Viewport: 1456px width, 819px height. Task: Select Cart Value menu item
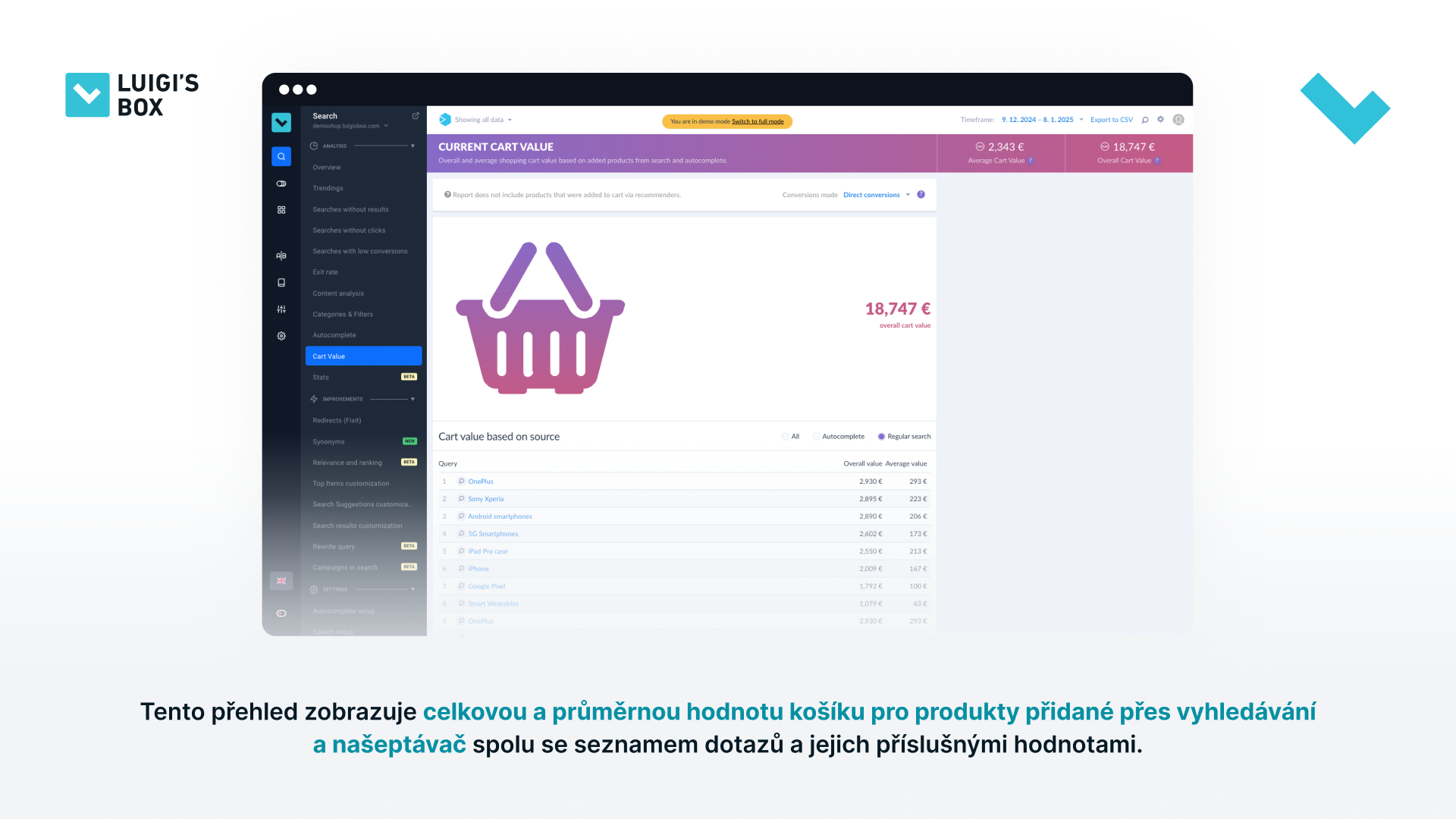(x=363, y=356)
